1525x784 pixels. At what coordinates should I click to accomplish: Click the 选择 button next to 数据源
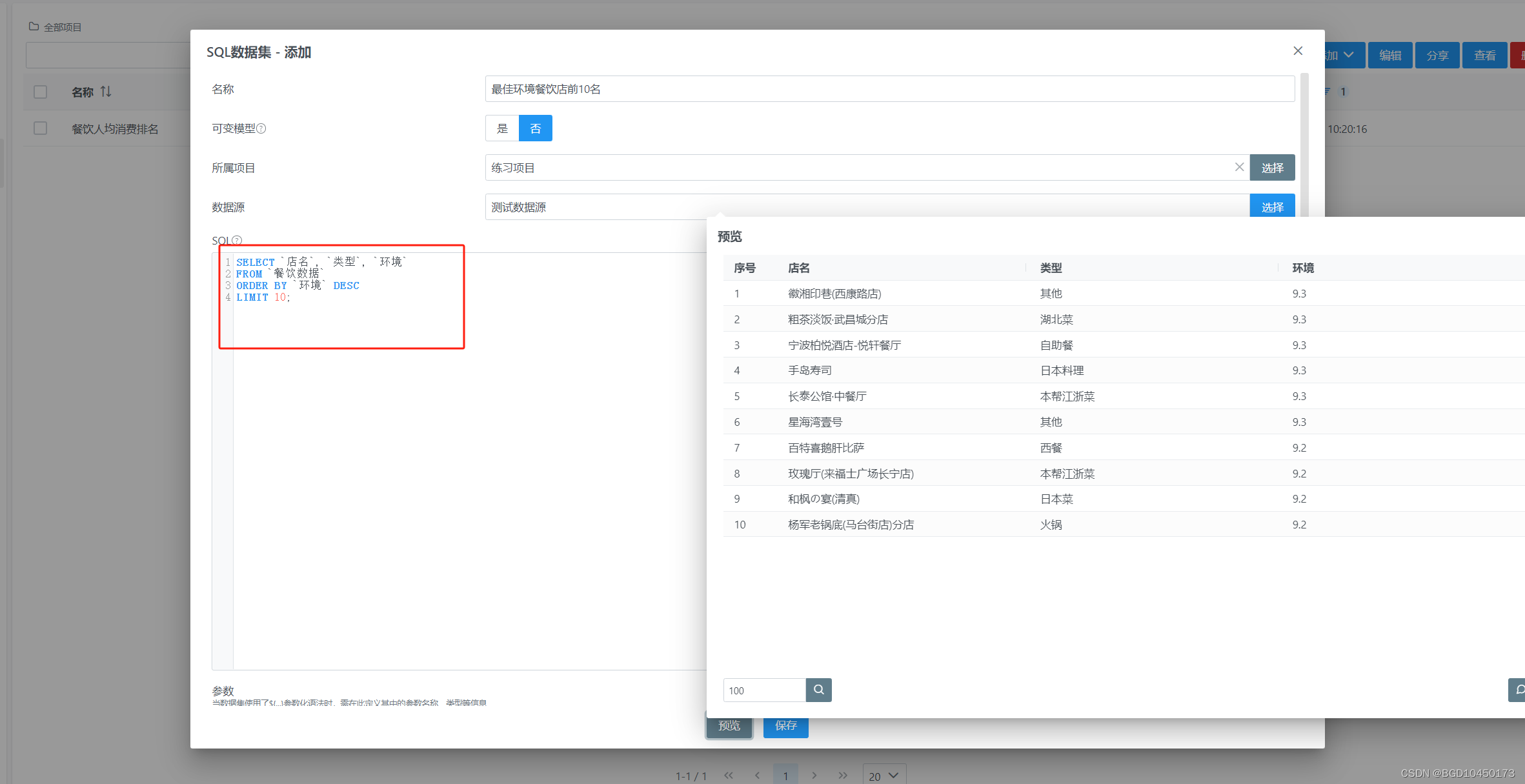pyautogui.click(x=1272, y=206)
